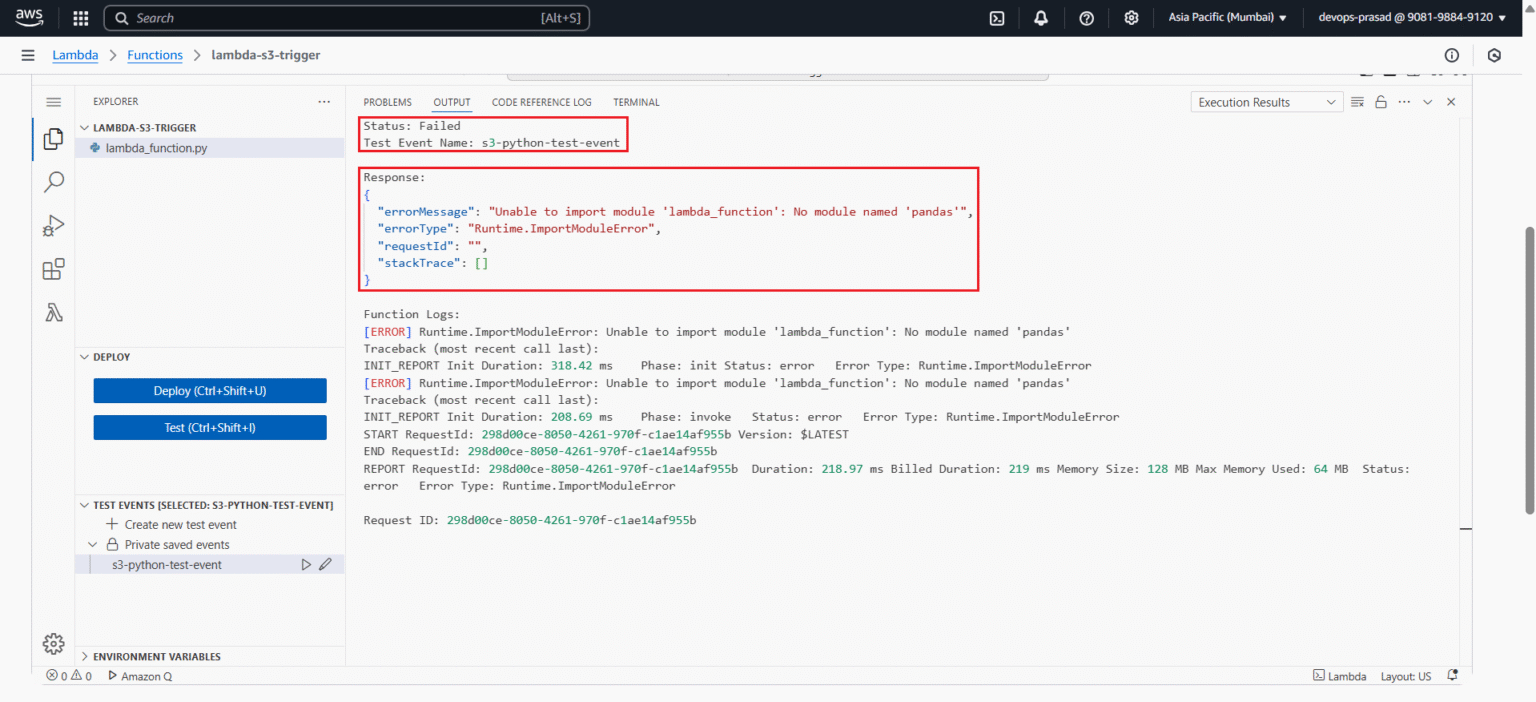Screen dimensions: 1536x702
Task: Clear the execution output with the clear icon
Action: pos(1357,101)
